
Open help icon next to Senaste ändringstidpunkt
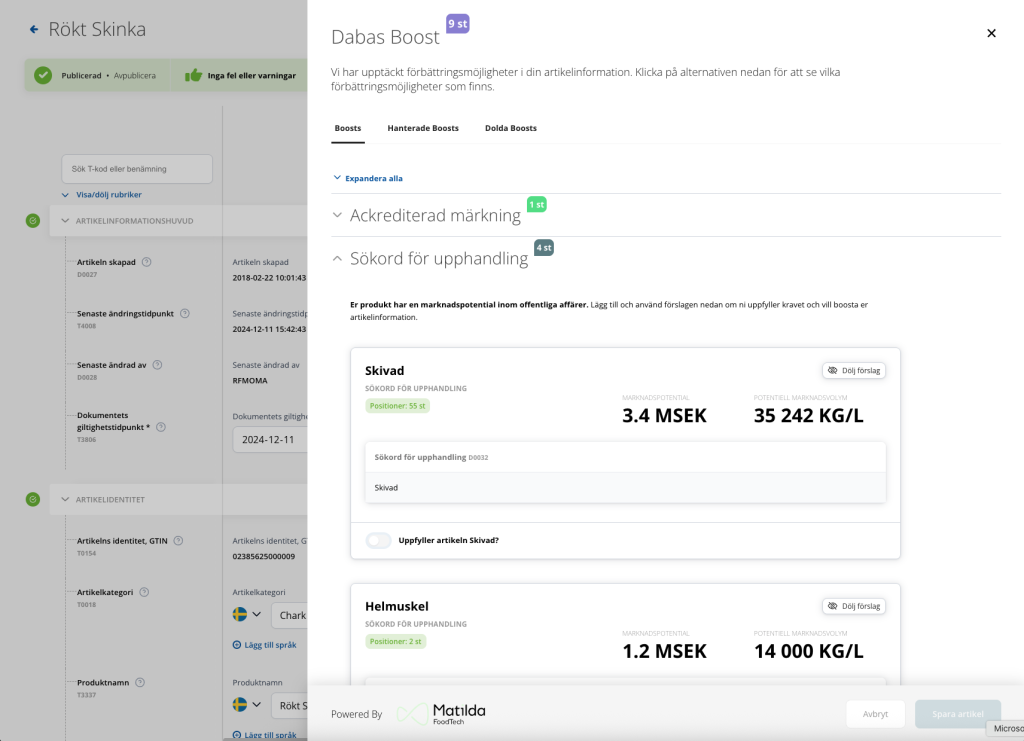point(185,313)
